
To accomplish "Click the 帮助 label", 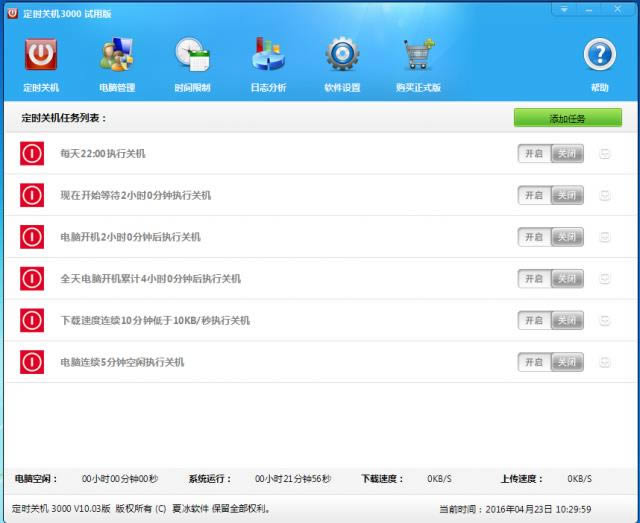I will click(x=600, y=87).
